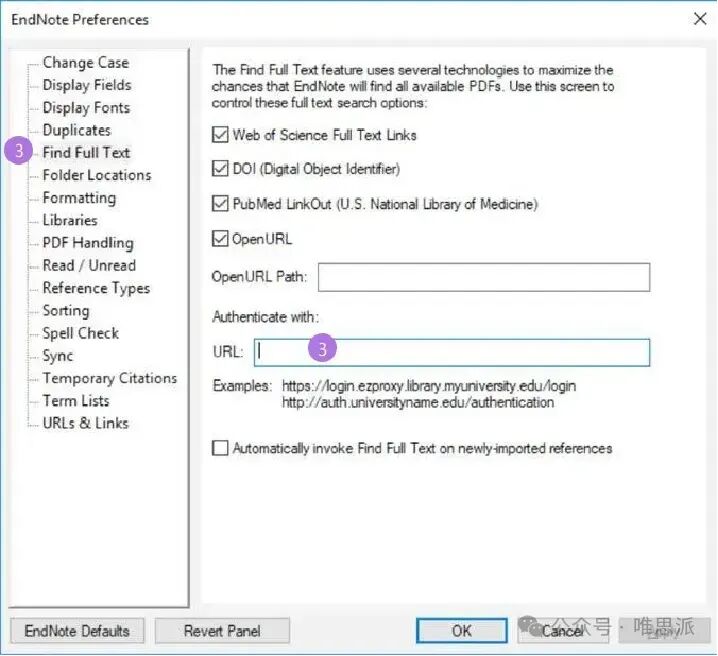
Task: Select Change Case in preferences tree
Action: [86, 63]
